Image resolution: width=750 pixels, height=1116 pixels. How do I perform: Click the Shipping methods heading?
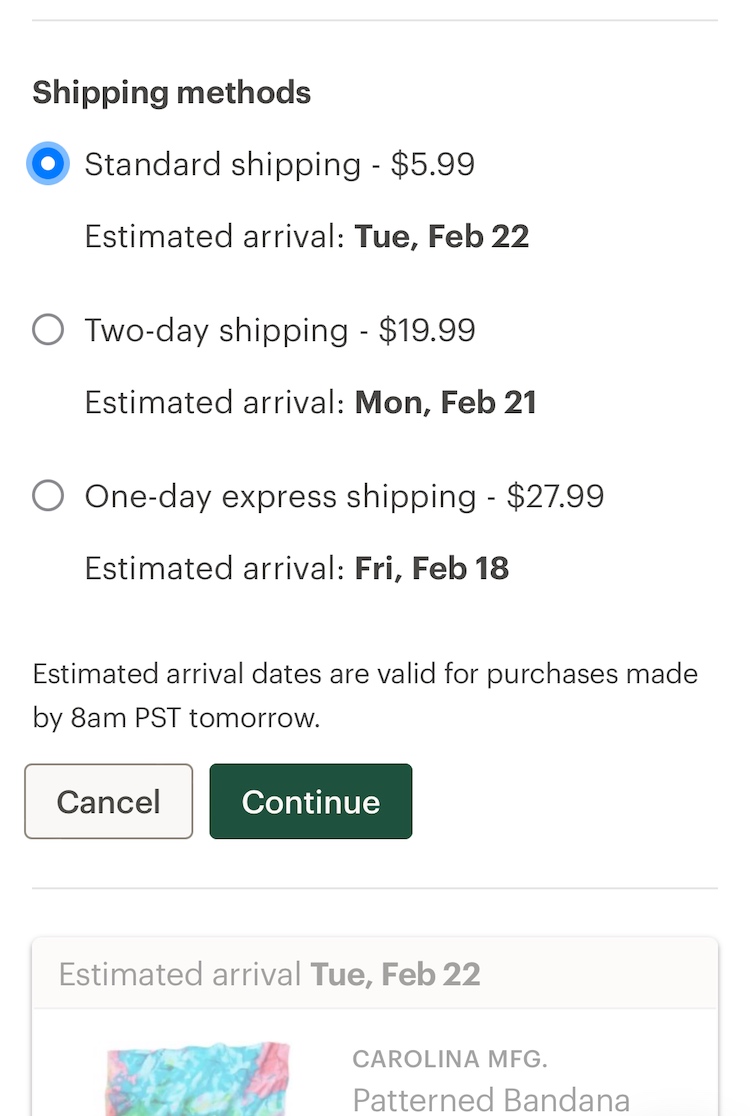pos(171,93)
